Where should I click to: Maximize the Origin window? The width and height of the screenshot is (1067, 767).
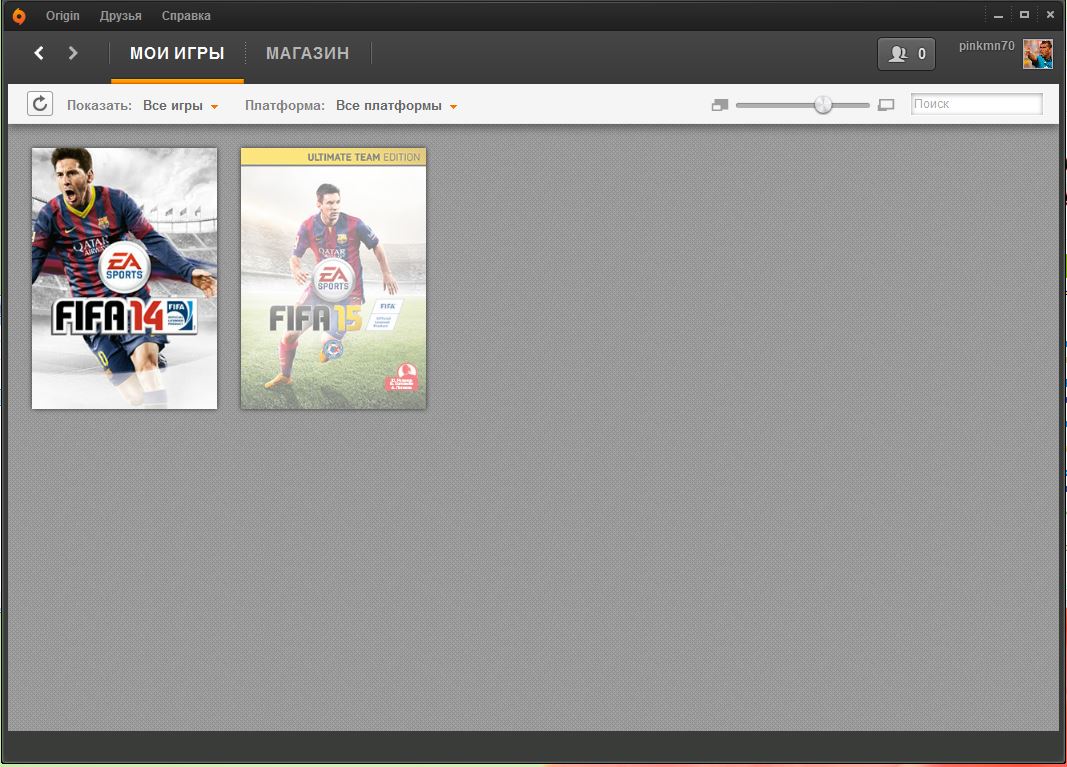[x=1024, y=15]
